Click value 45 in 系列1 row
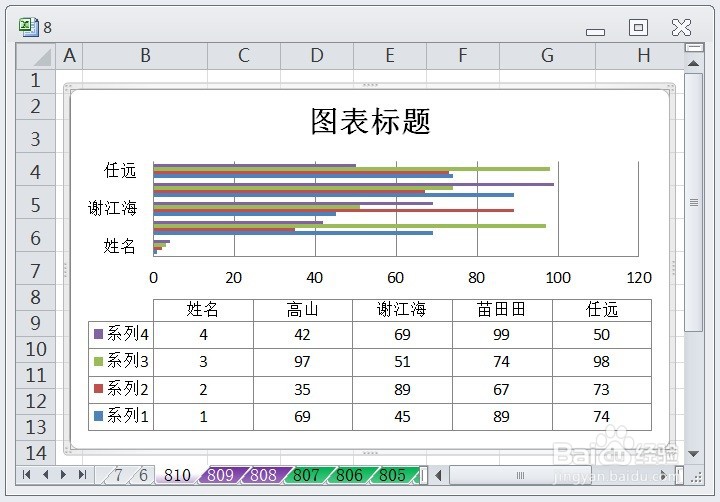The width and height of the screenshot is (720, 502). click(x=402, y=417)
